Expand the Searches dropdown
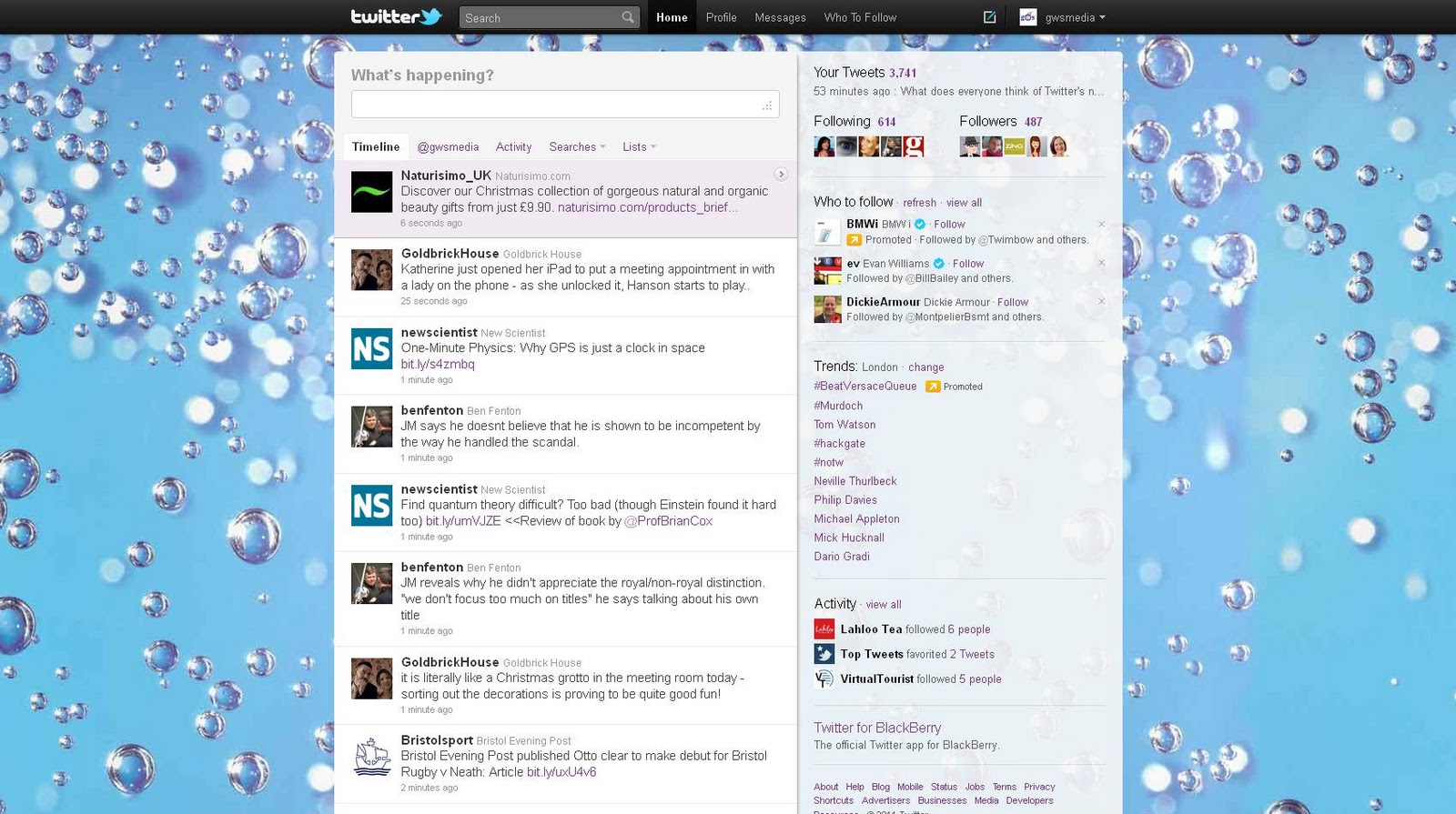1456x814 pixels. 577,146
